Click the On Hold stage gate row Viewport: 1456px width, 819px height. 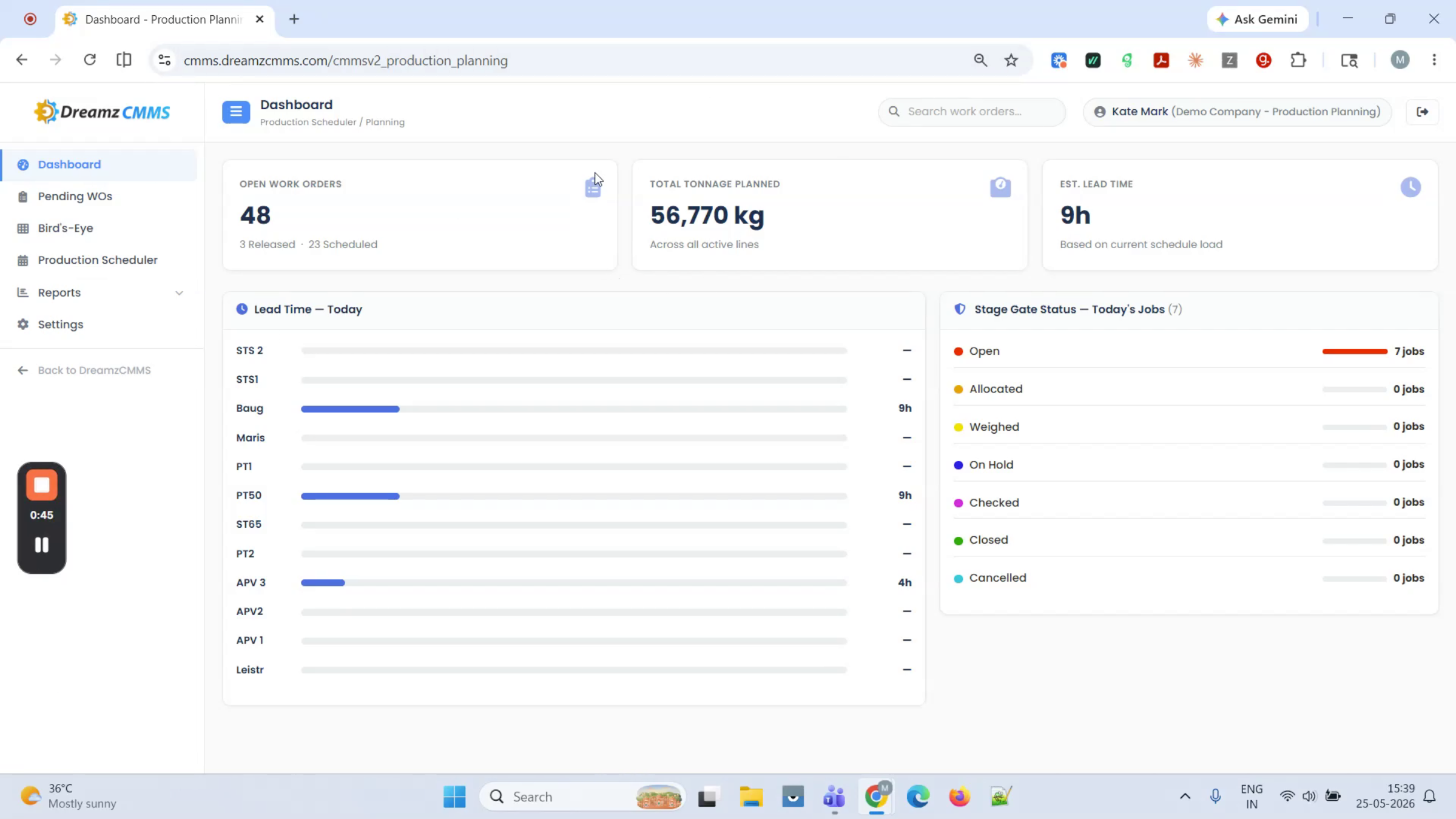point(1189,465)
